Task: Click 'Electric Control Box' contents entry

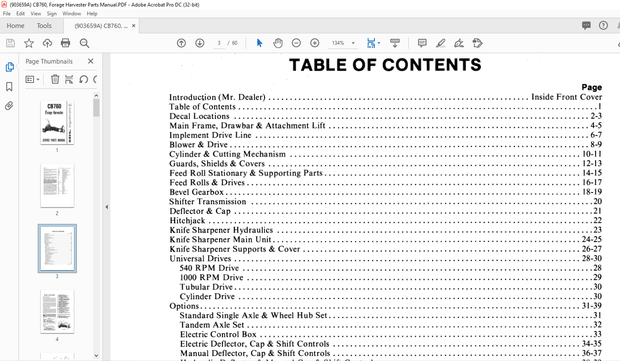Action: (x=218, y=334)
